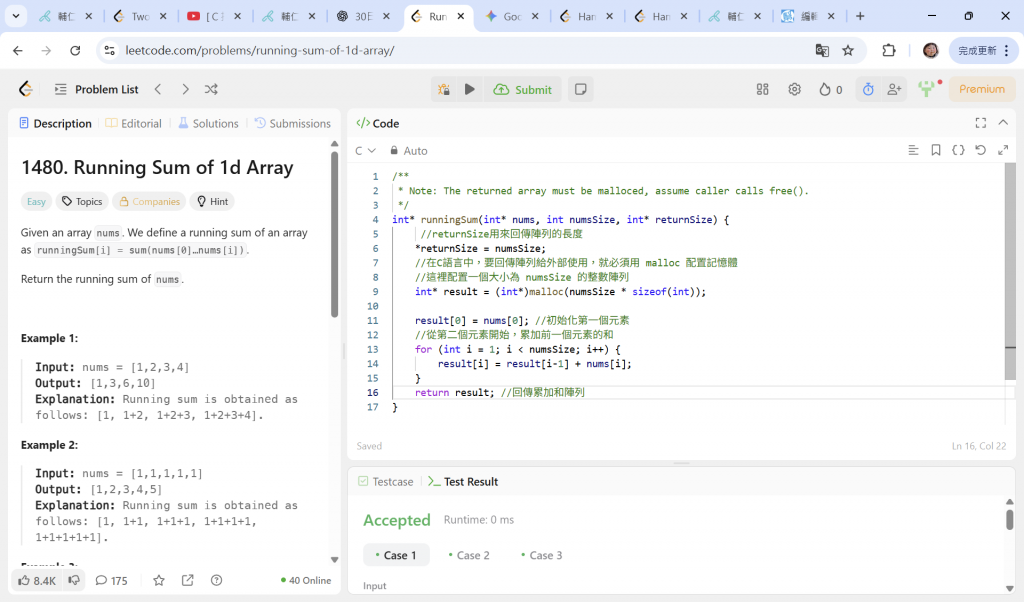
Task: Pick a random problem with shuffle icon
Action: point(211,89)
